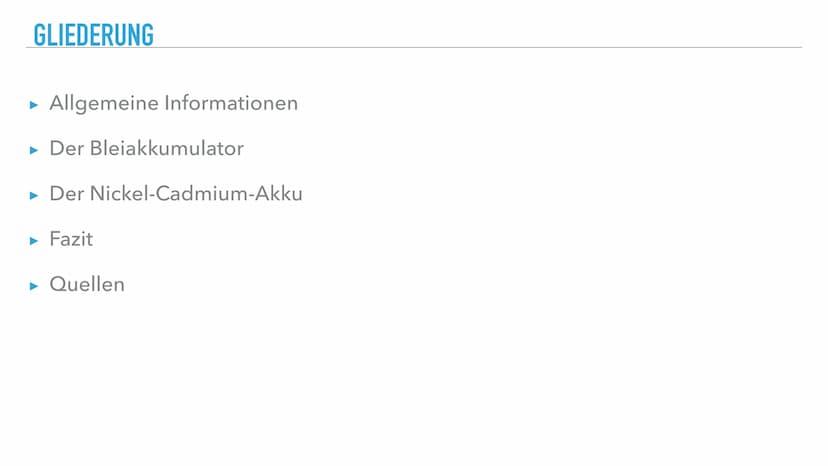Screen dimensions: 828x466
Task: Click the bullet arrow before Fazit
Action: [34, 241]
